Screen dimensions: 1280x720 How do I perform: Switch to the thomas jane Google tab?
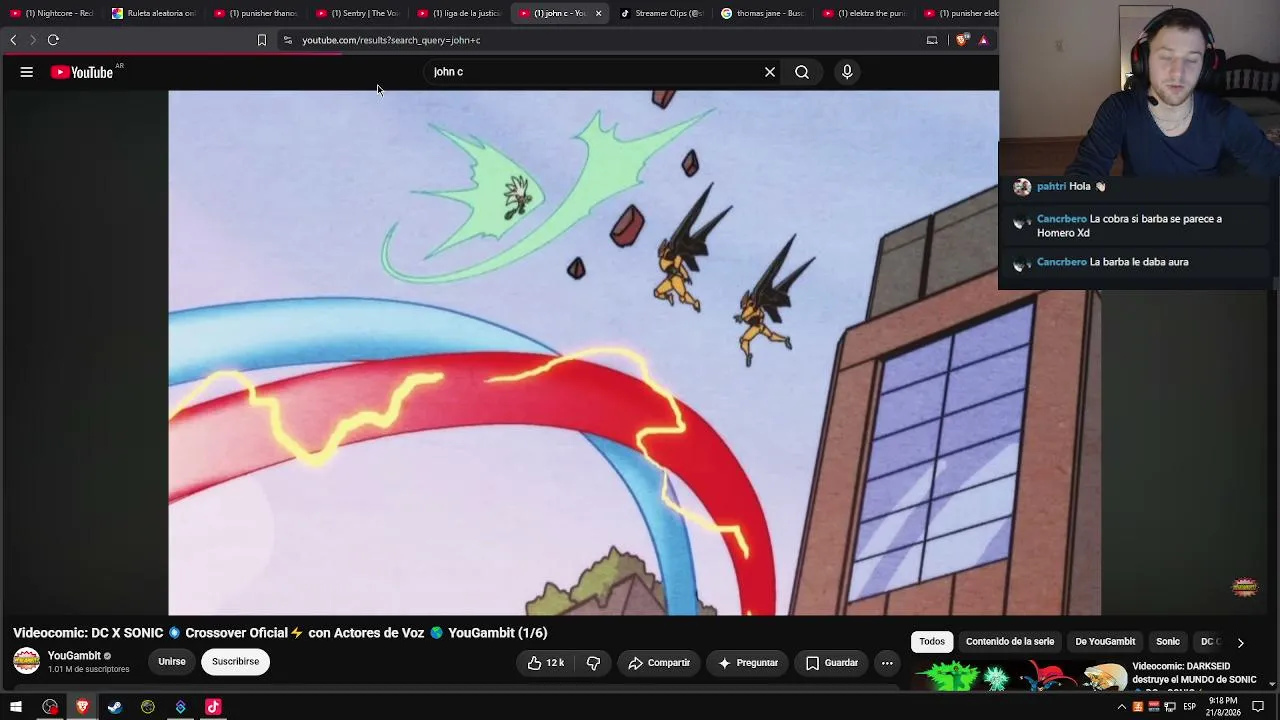[764, 13]
